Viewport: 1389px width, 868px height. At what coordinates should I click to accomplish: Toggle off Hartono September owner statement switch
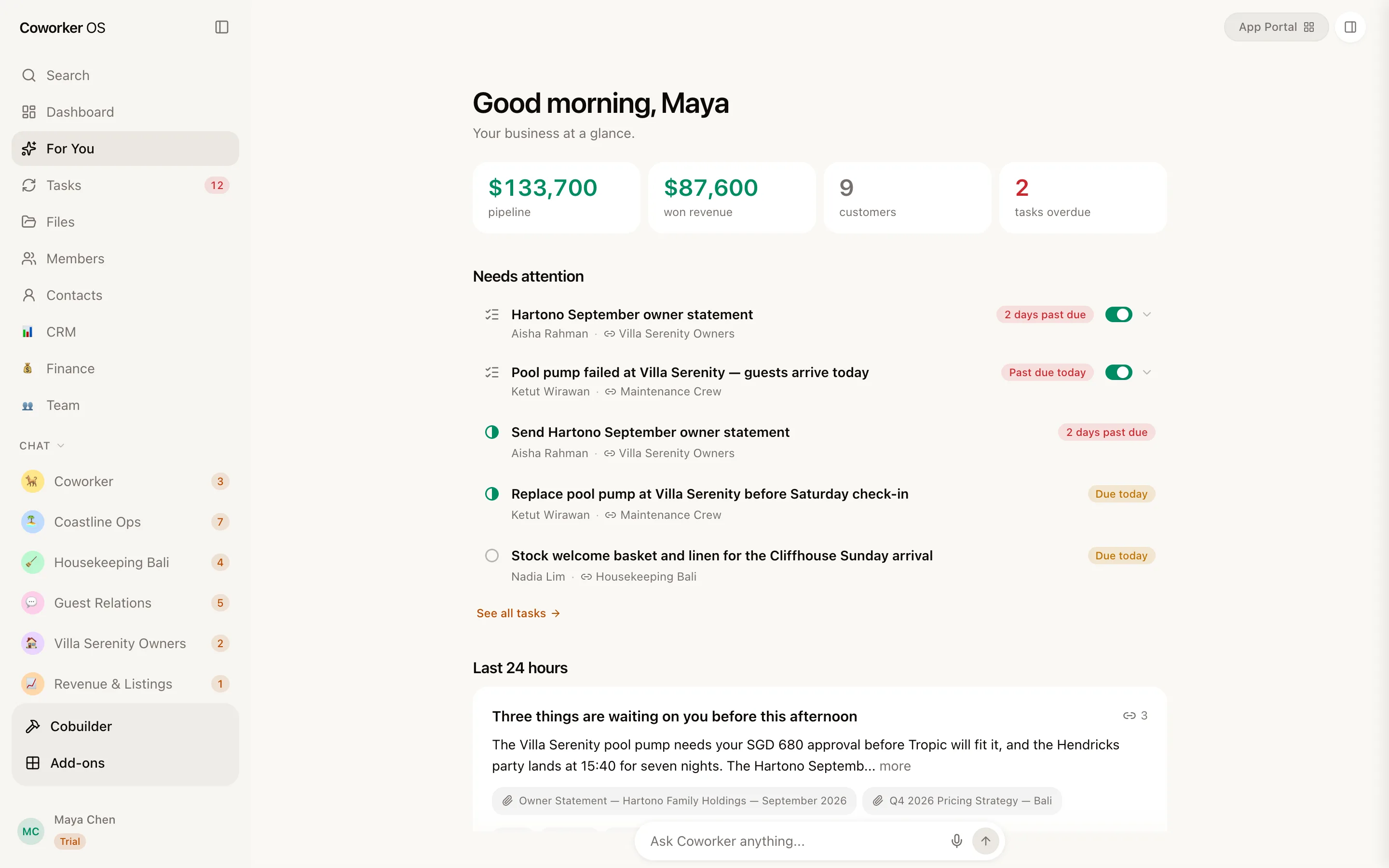click(x=1118, y=314)
